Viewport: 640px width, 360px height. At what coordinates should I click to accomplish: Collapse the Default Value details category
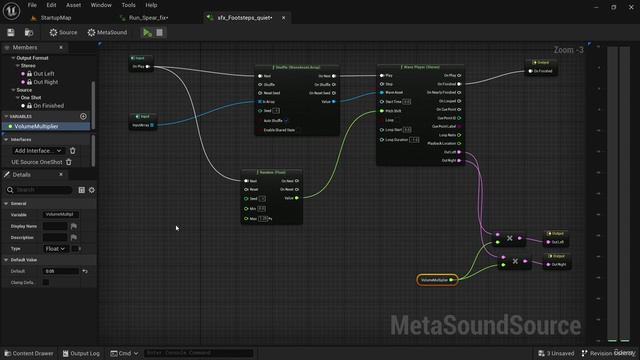6,260
